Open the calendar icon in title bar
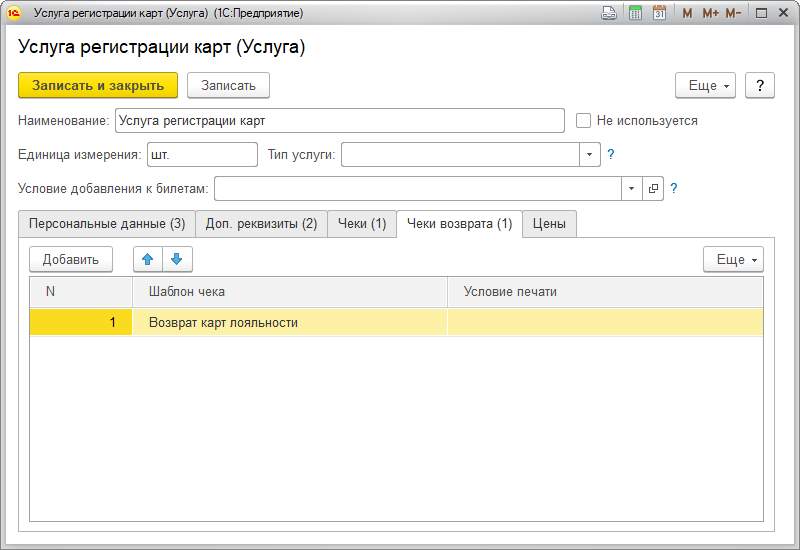This screenshot has width=800, height=550. 659,13
